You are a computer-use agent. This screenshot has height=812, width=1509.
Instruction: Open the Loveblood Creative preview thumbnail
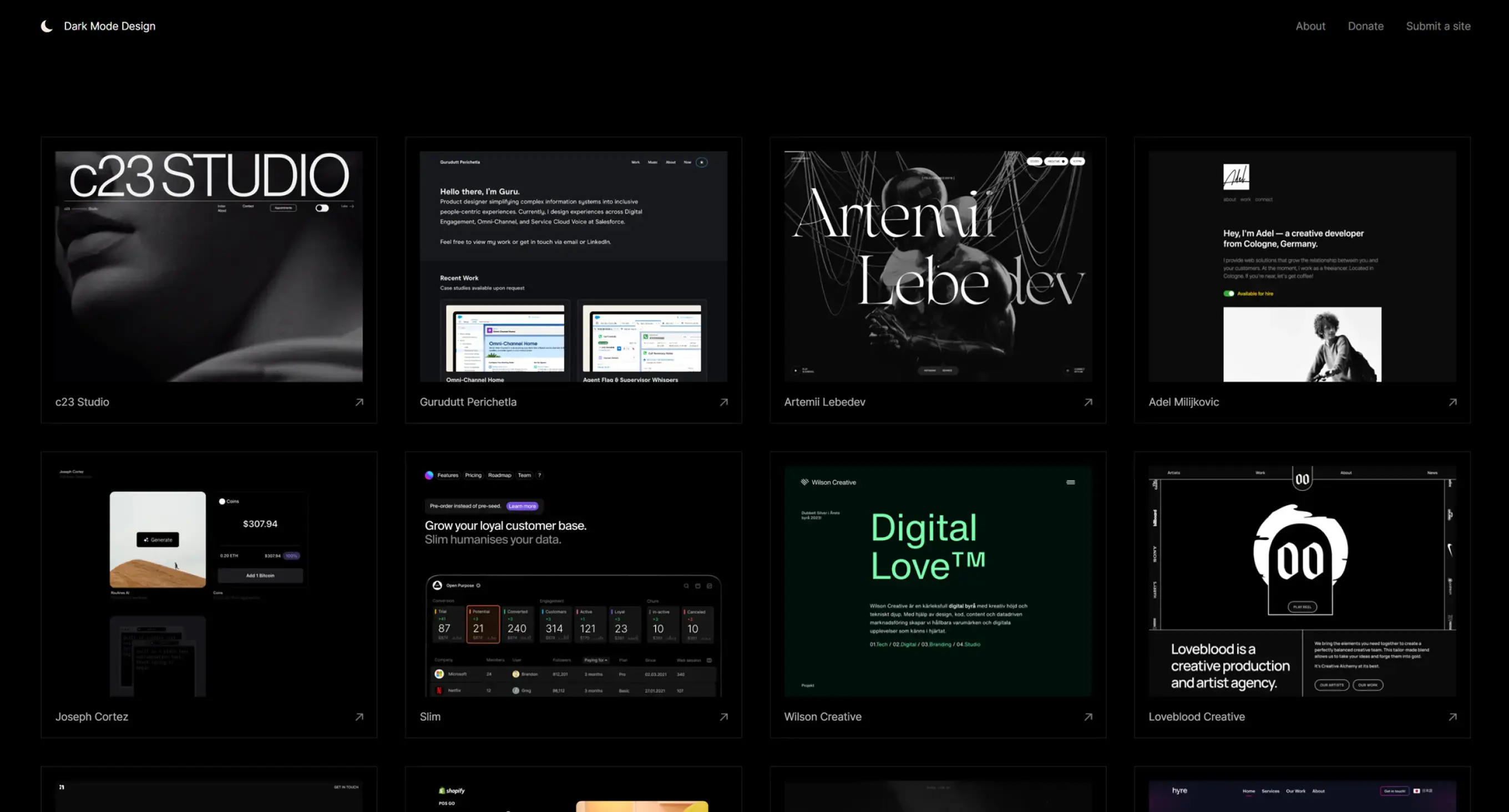1302,581
